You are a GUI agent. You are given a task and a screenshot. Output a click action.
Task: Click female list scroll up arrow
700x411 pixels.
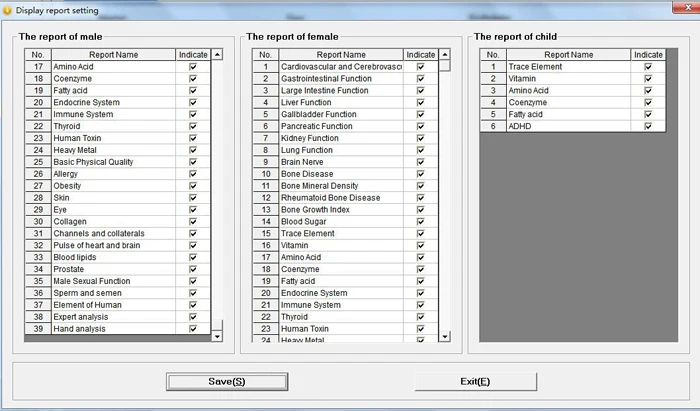point(445,54)
